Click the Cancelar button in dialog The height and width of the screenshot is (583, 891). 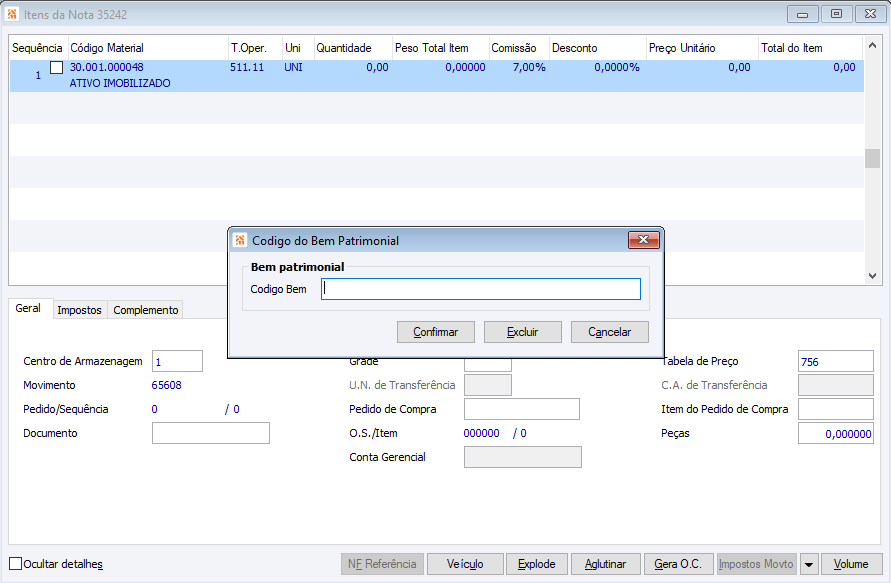click(x=610, y=332)
